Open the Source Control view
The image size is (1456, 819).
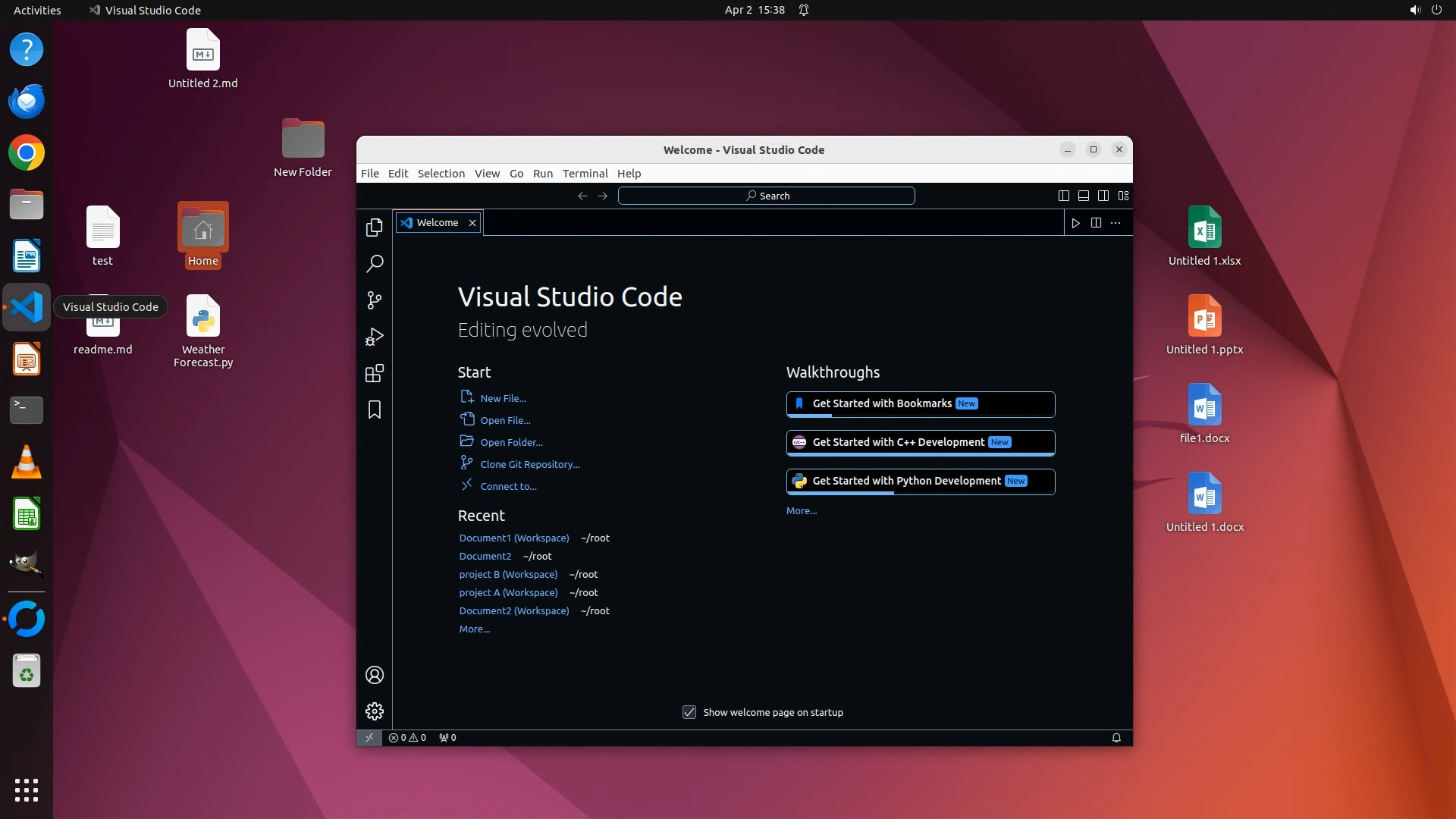point(375,300)
